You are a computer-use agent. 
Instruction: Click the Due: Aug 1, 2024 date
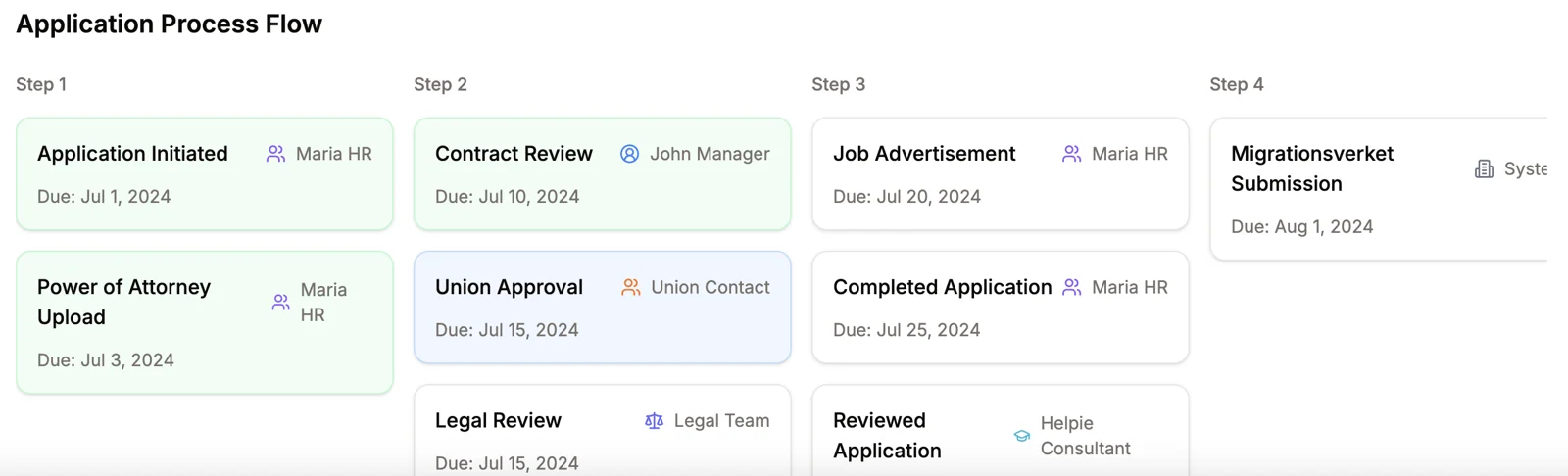click(x=1301, y=227)
